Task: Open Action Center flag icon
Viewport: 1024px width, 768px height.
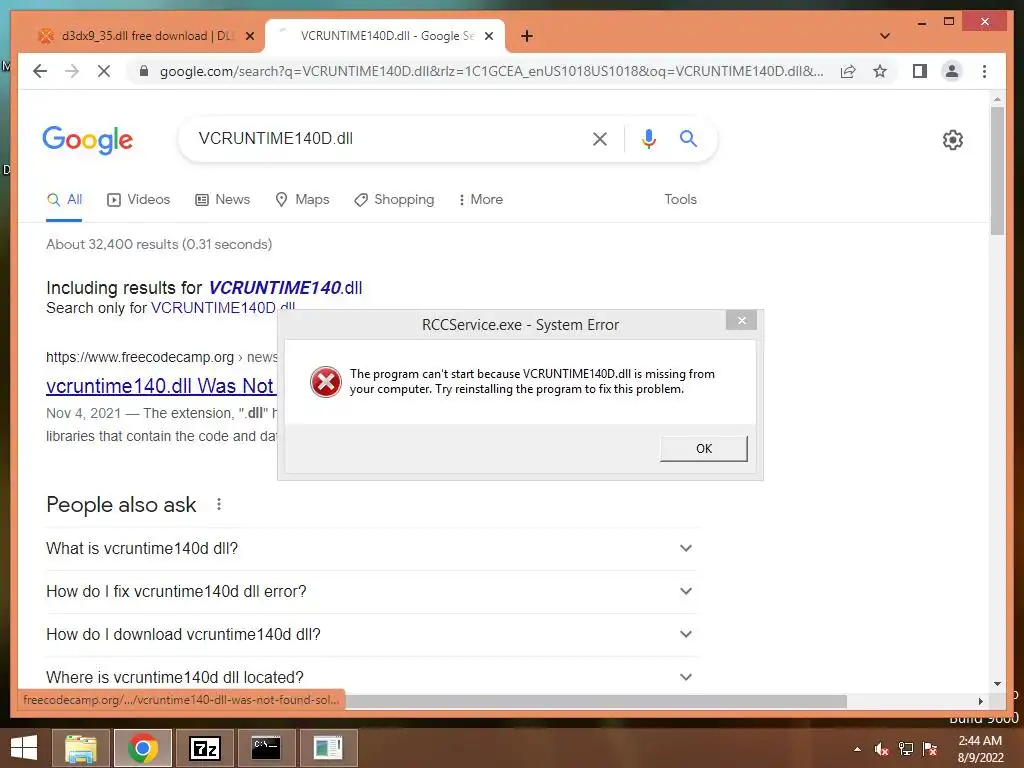Action: 930,749
